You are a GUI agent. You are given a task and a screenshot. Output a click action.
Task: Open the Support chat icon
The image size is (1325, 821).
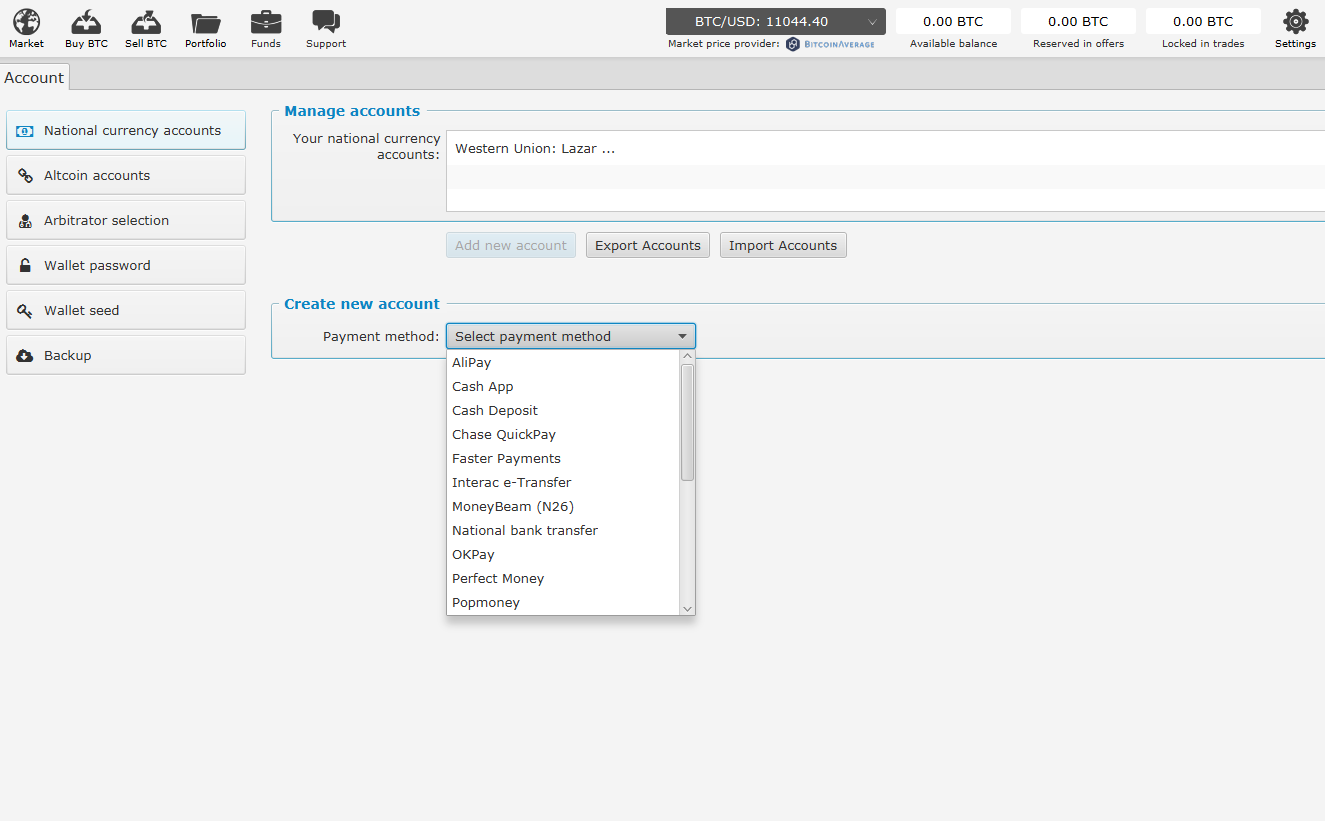click(x=326, y=22)
